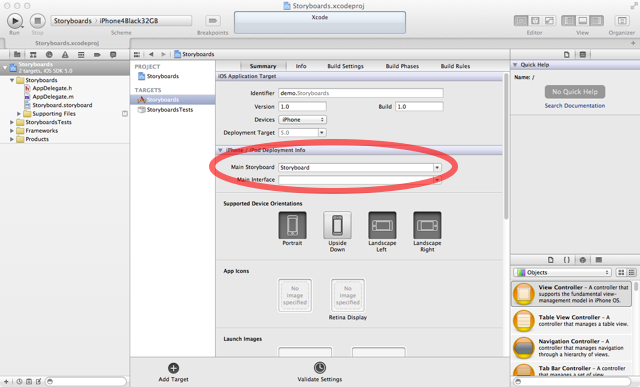Edit the Identifier field

(x=361, y=93)
